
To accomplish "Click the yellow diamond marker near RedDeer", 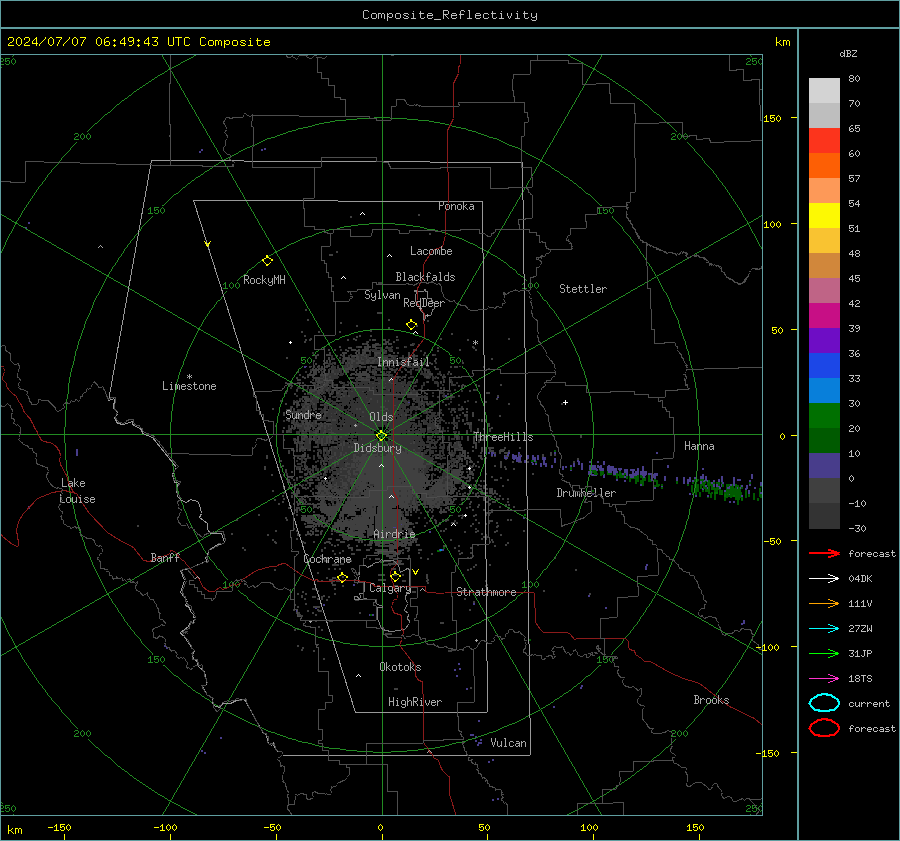I will coord(412,325).
